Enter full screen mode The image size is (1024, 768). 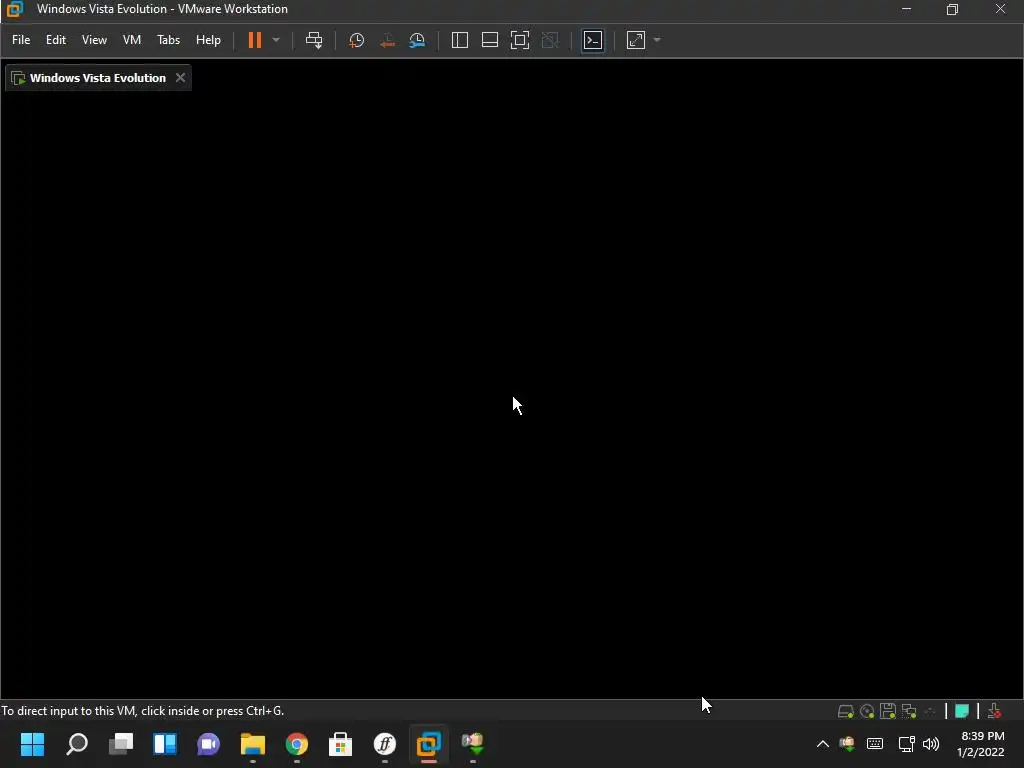tap(520, 40)
